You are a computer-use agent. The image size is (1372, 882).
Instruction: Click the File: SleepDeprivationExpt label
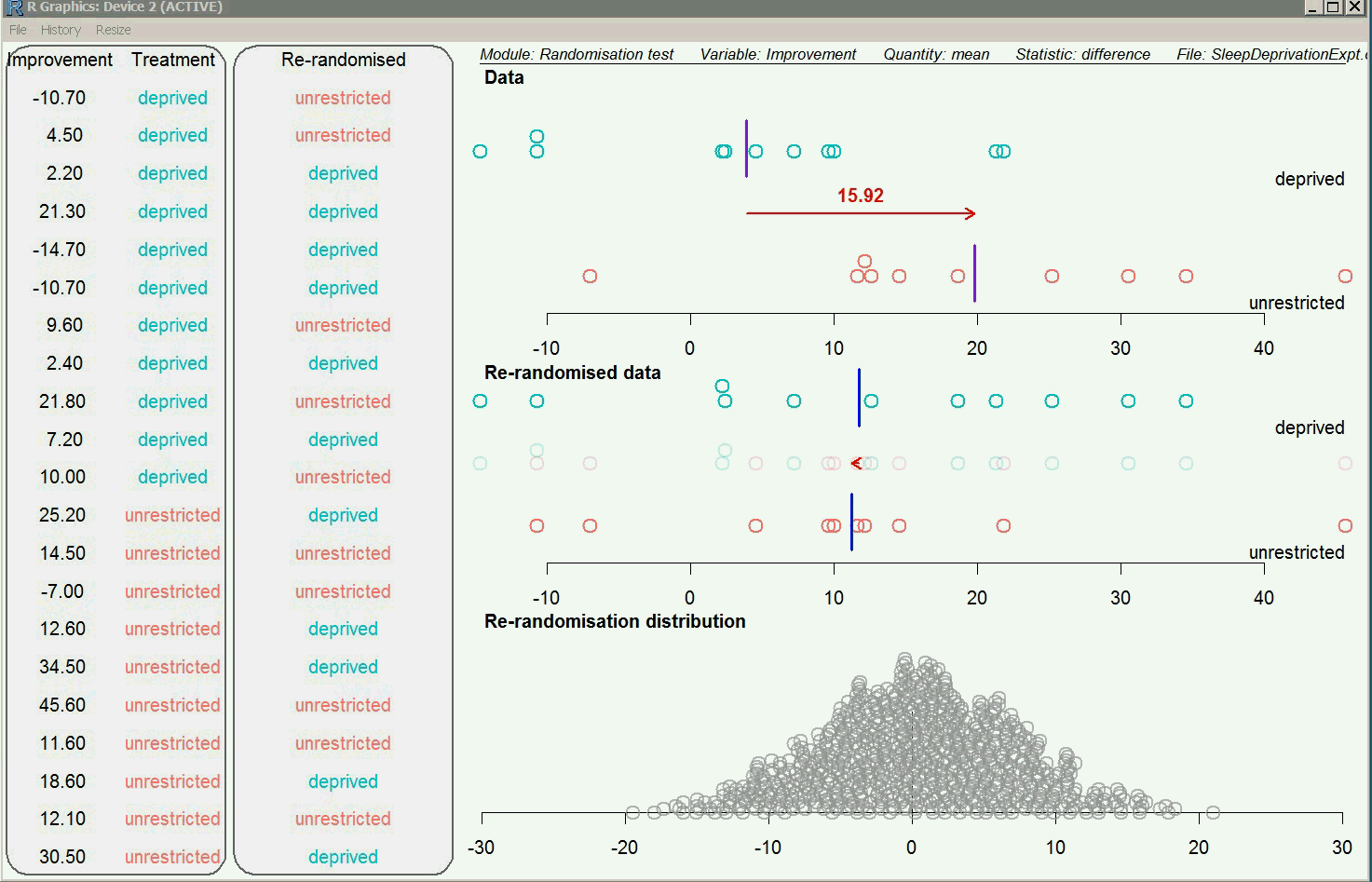(x=1270, y=54)
